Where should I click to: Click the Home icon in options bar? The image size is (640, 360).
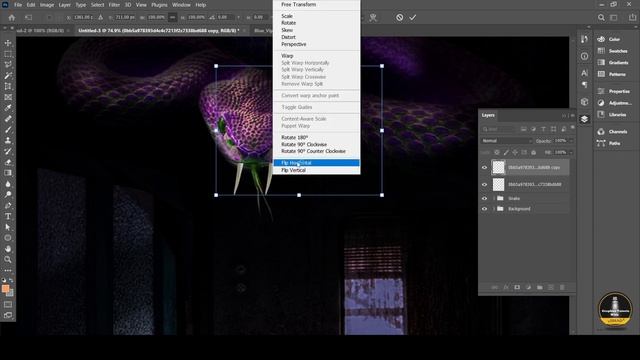pos(11,18)
